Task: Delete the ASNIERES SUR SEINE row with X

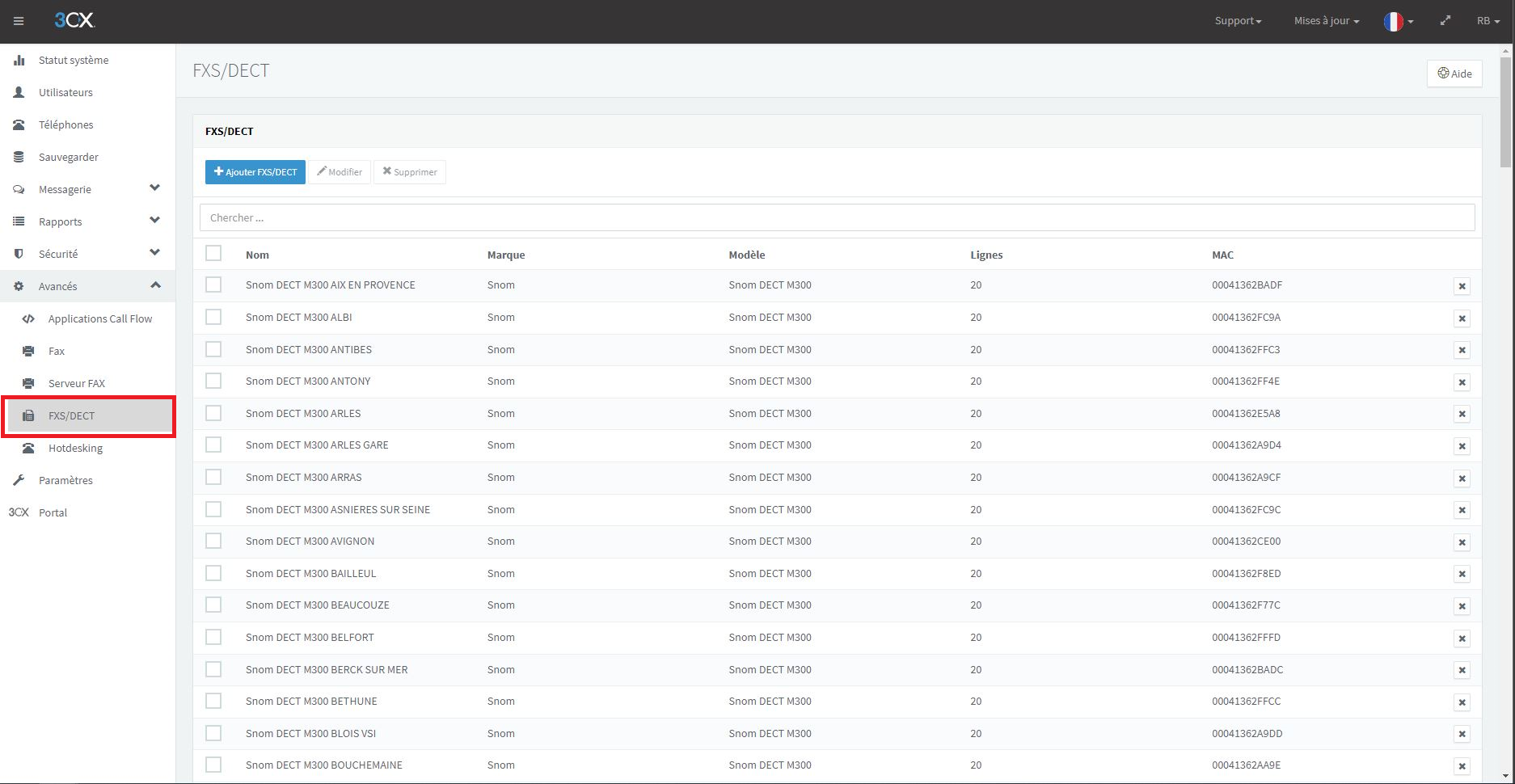Action: [1462, 510]
